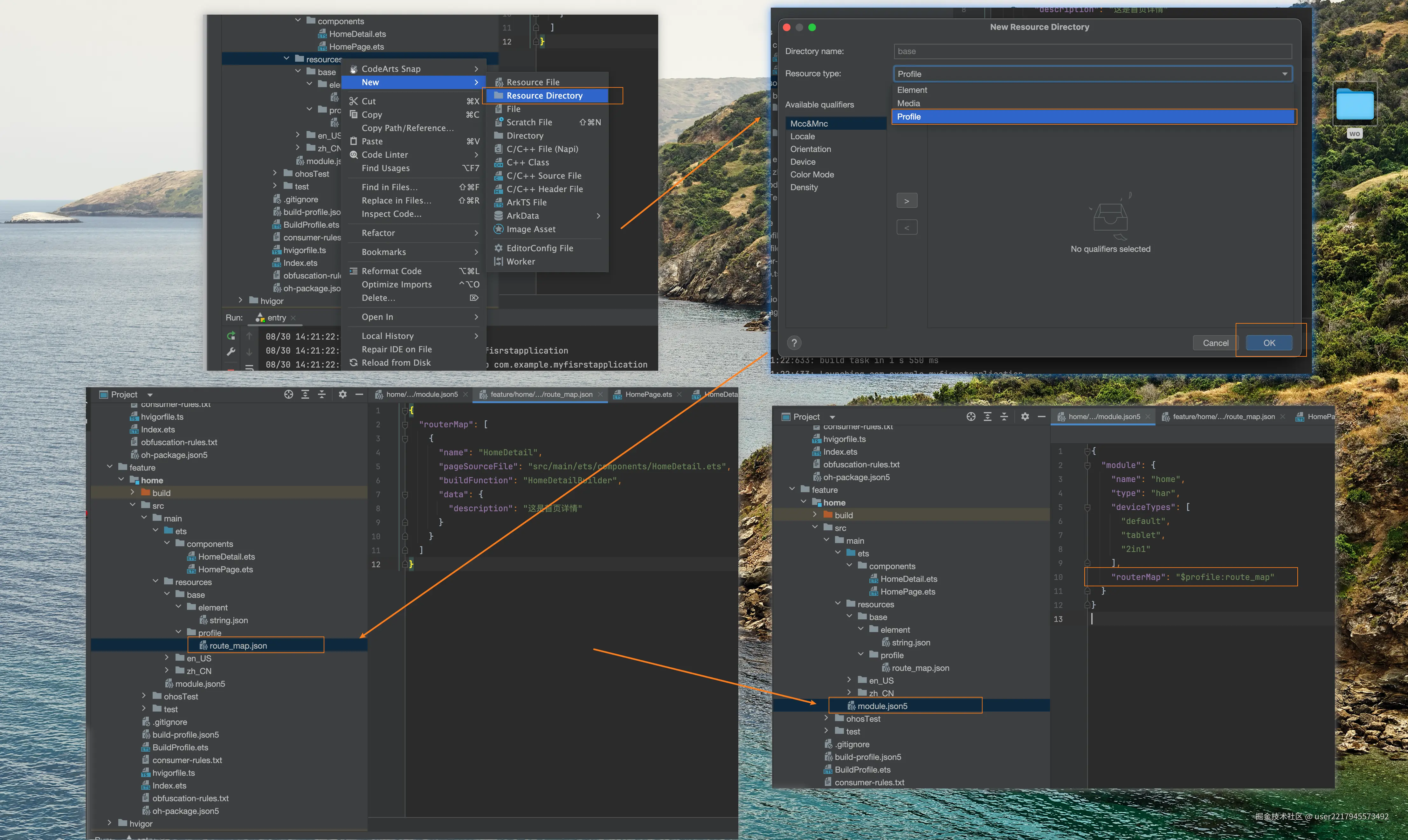Click the up arrow in the Run panel
Viewport: 1408px width, 840px height.
pos(249,336)
